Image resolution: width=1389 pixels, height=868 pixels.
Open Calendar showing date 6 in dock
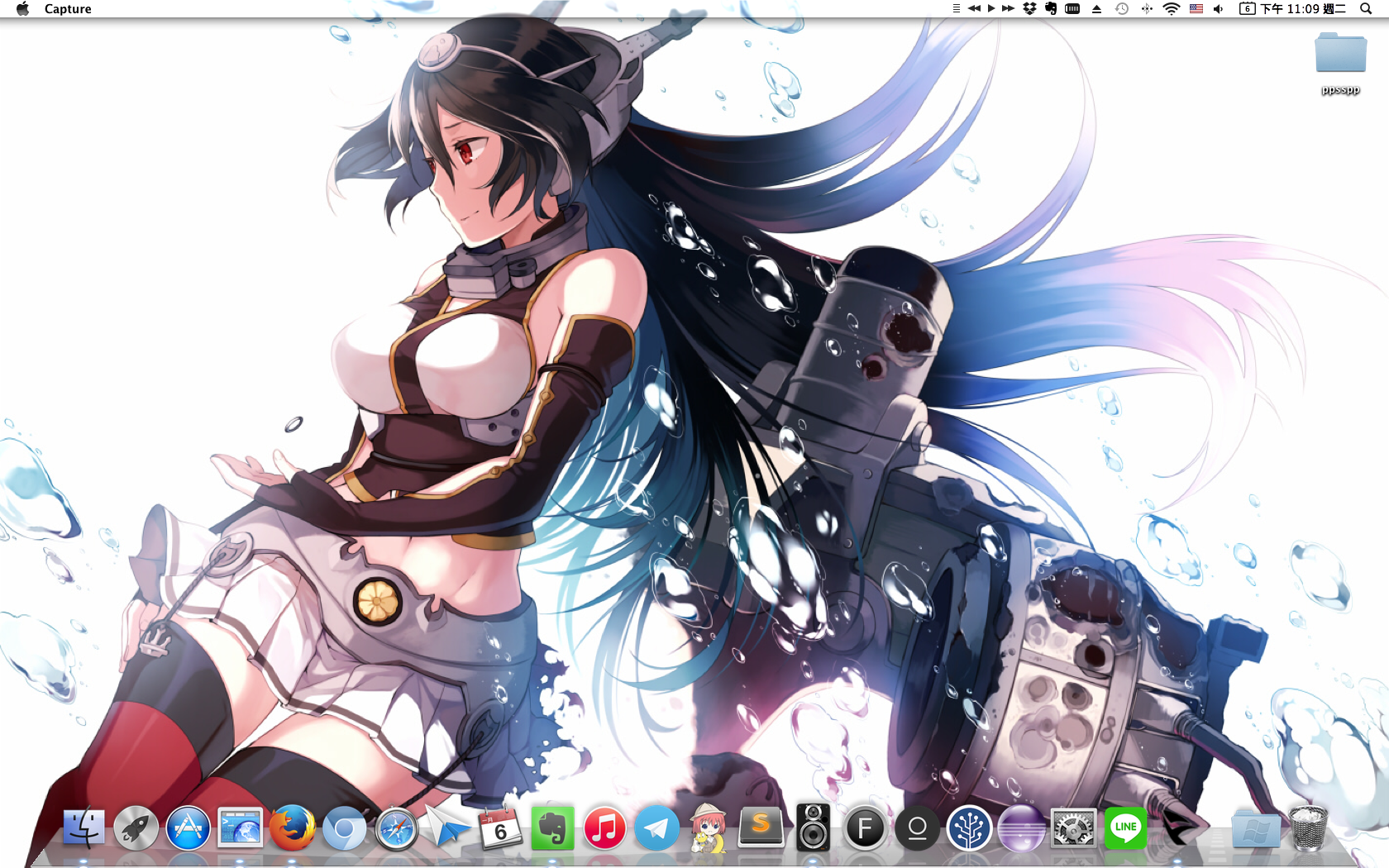click(500, 828)
